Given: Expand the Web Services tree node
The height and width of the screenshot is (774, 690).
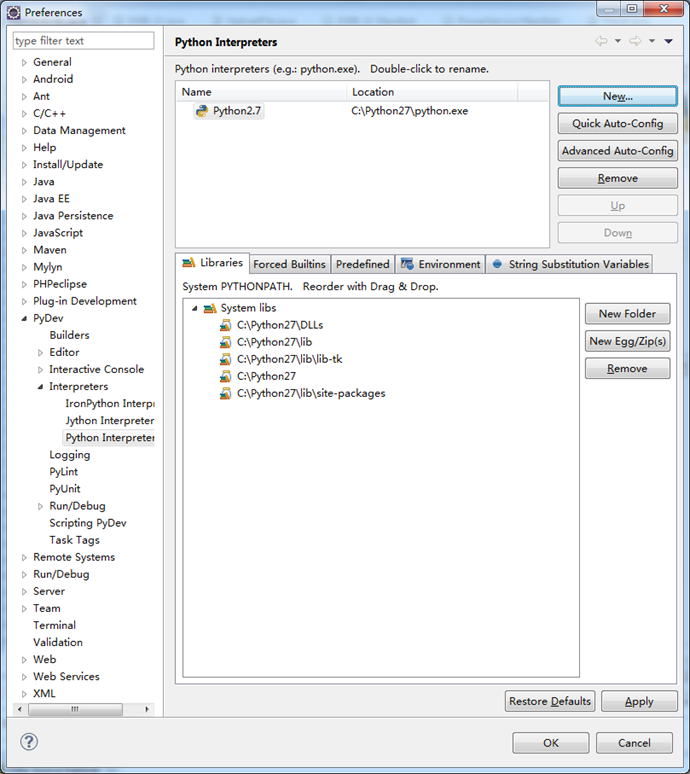Looking at the screenshot, I should coord(24,677).
